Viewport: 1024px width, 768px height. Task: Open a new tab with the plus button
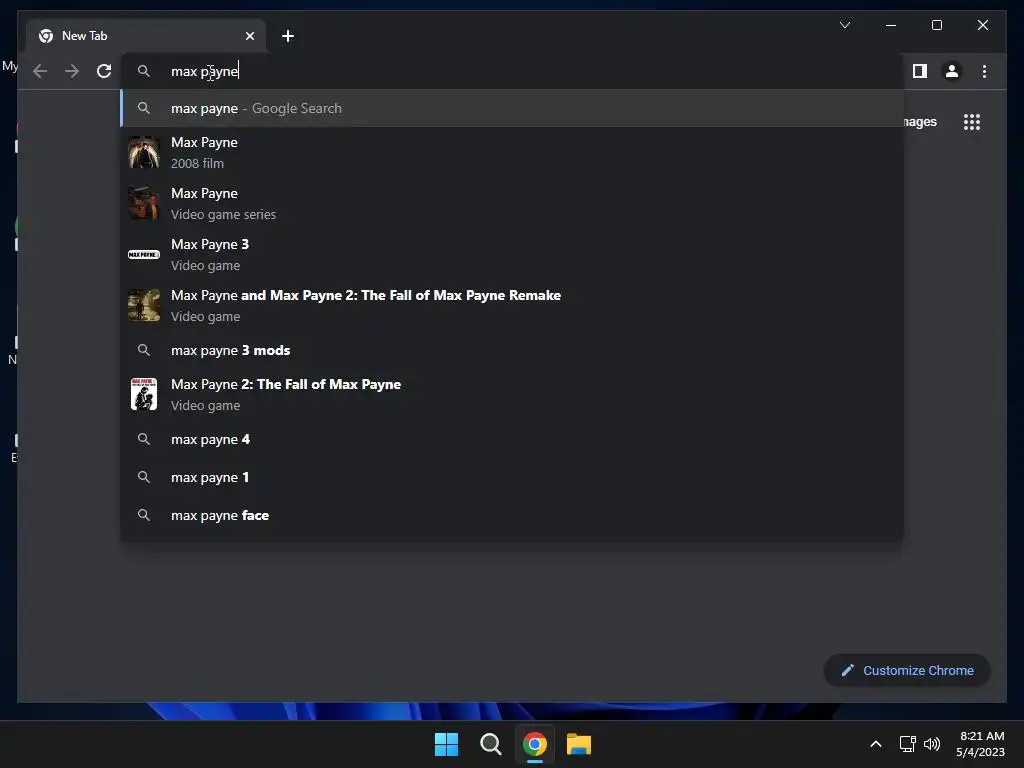(288, 36)
